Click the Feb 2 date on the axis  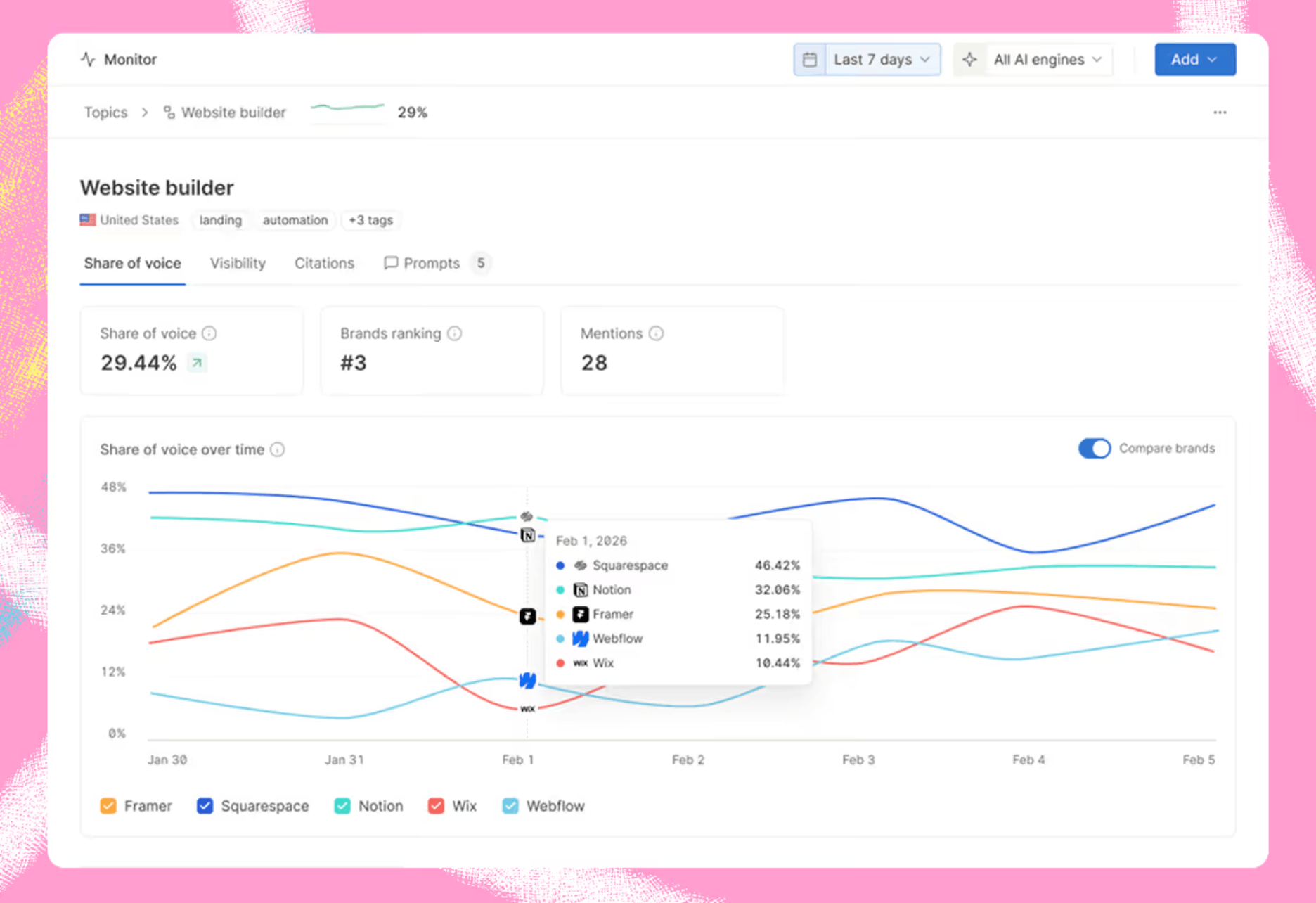[x=688, y=760]
